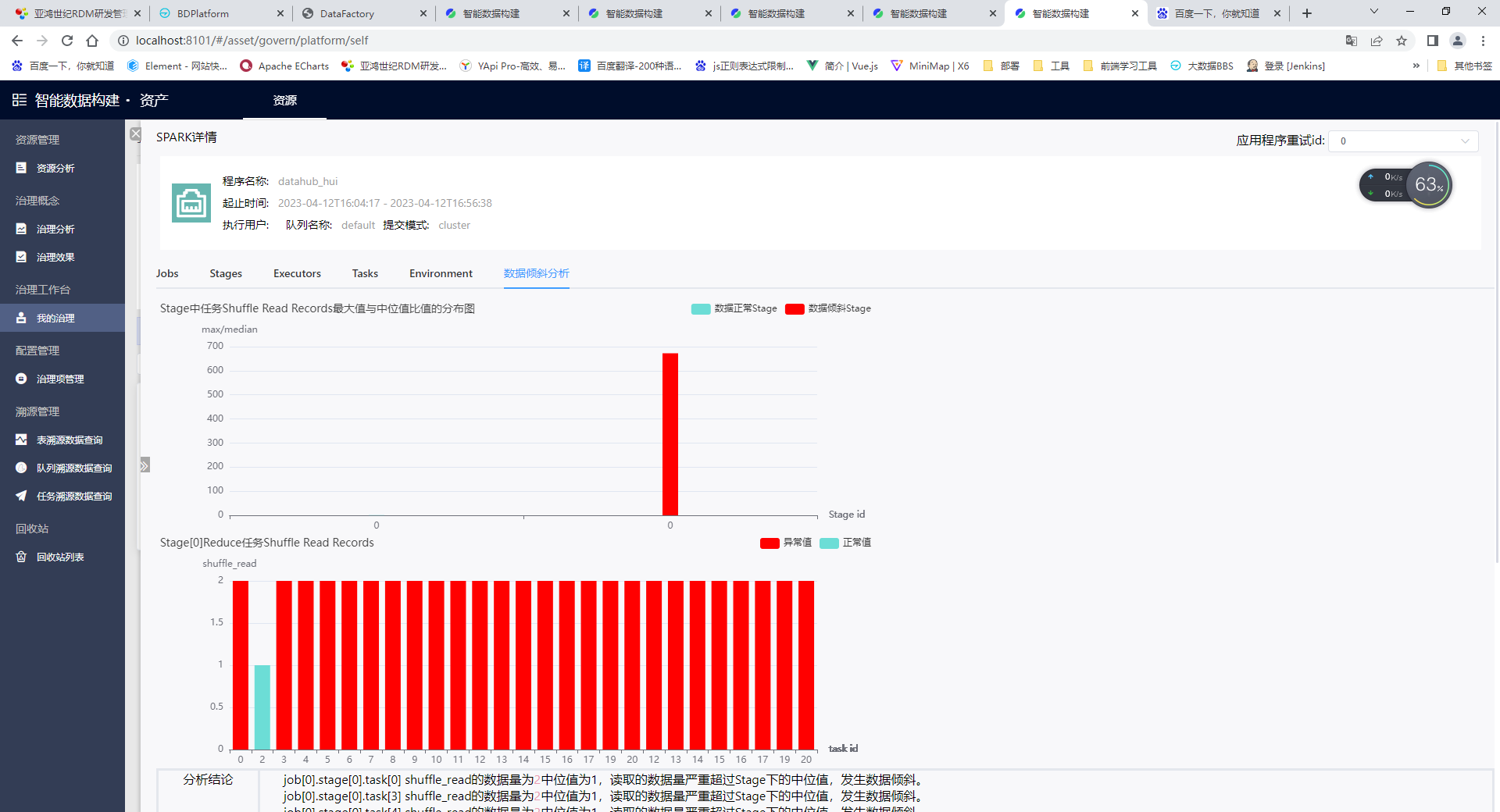Go to browser home page

click(92, 41)
